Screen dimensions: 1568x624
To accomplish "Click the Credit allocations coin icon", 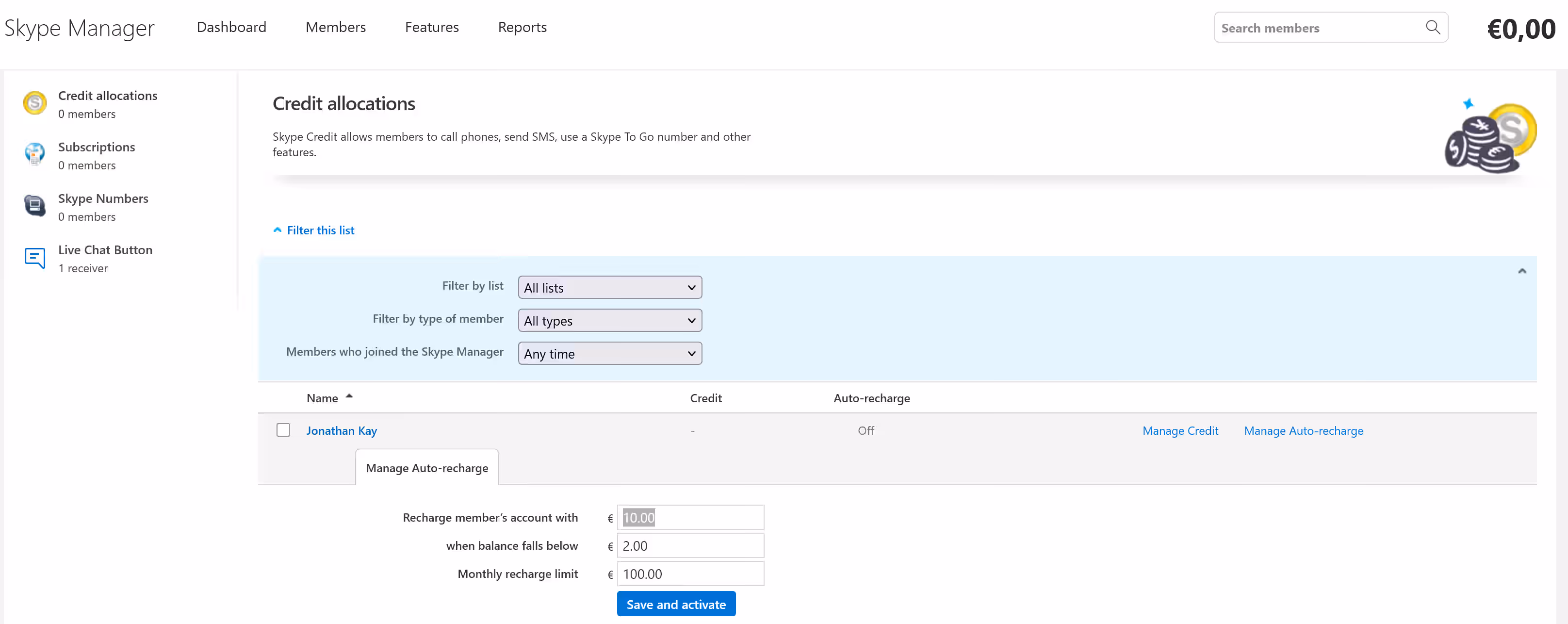I will tap(35, 103).
